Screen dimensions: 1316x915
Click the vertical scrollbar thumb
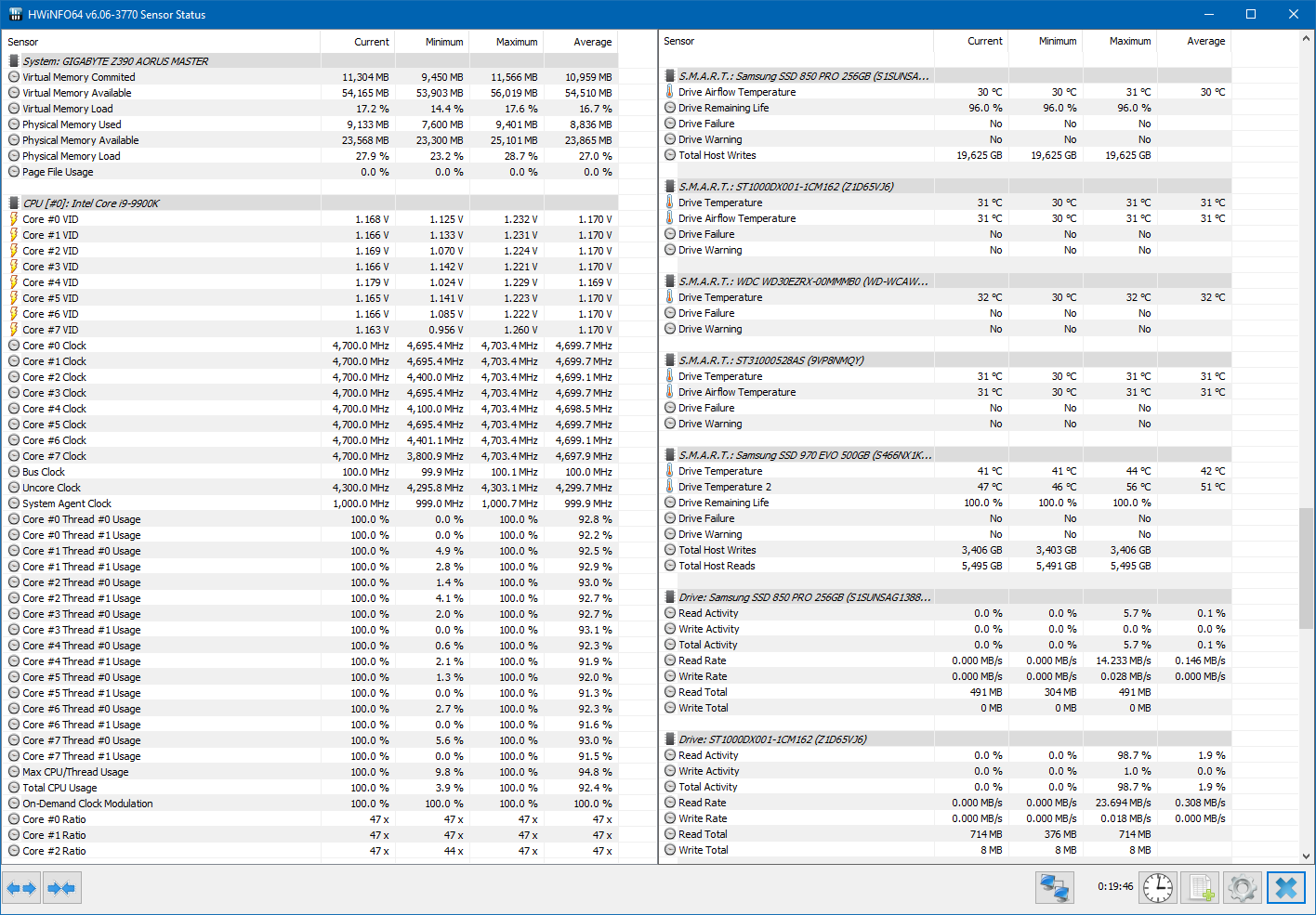pos(1307,569)
